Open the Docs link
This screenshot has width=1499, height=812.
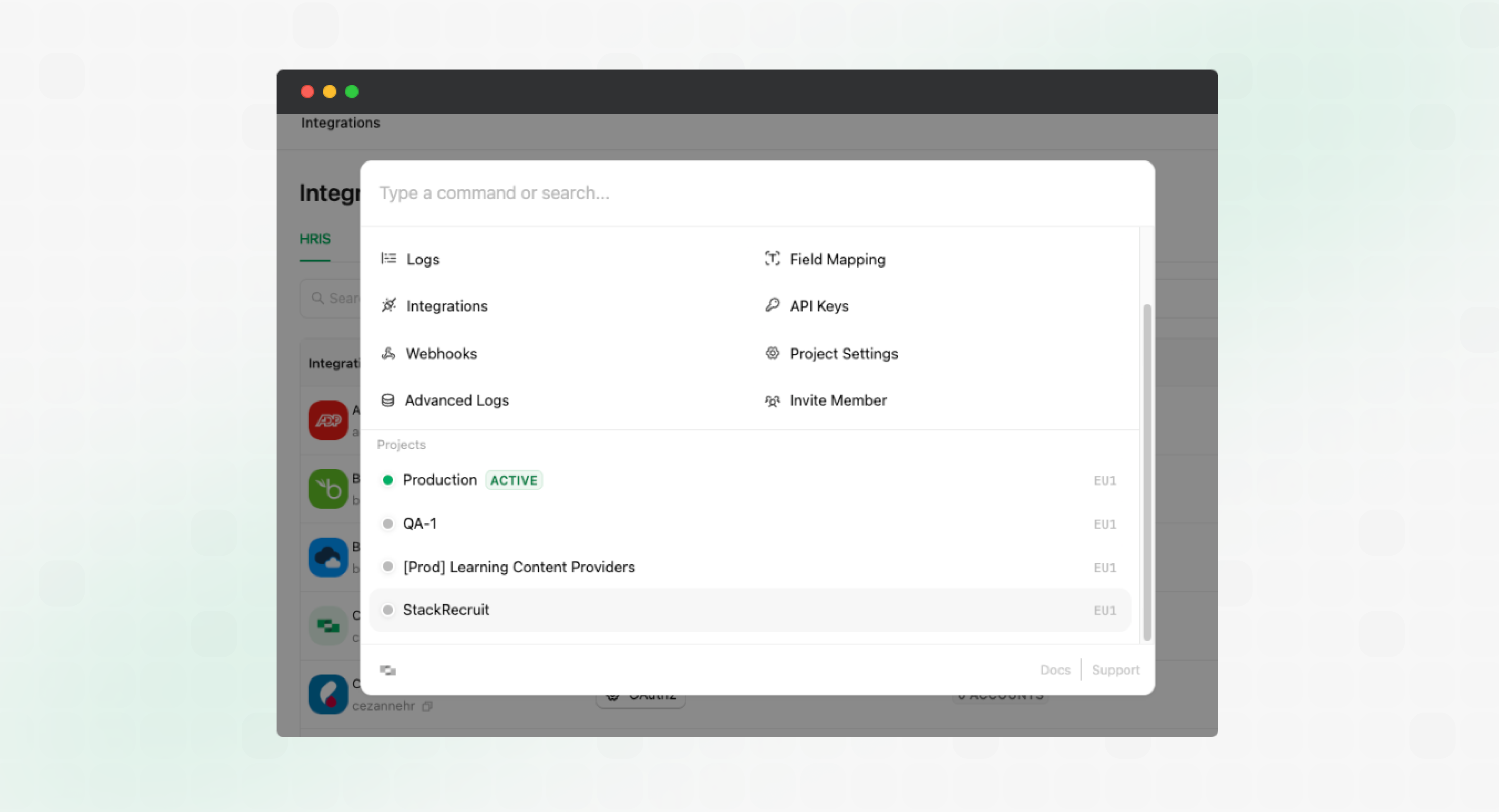1055,670
